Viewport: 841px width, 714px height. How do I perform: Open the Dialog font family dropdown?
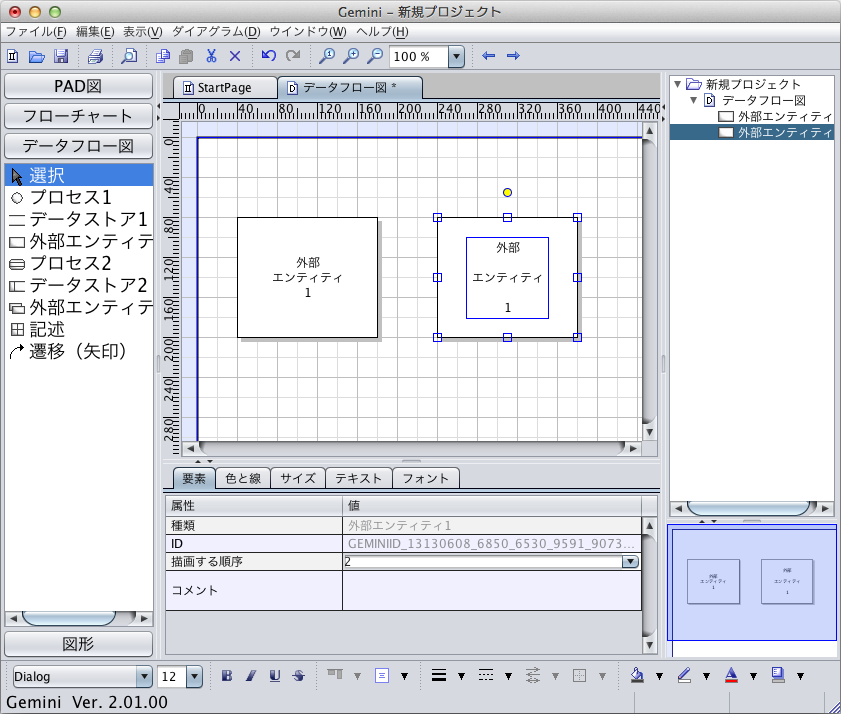[144, 676]
